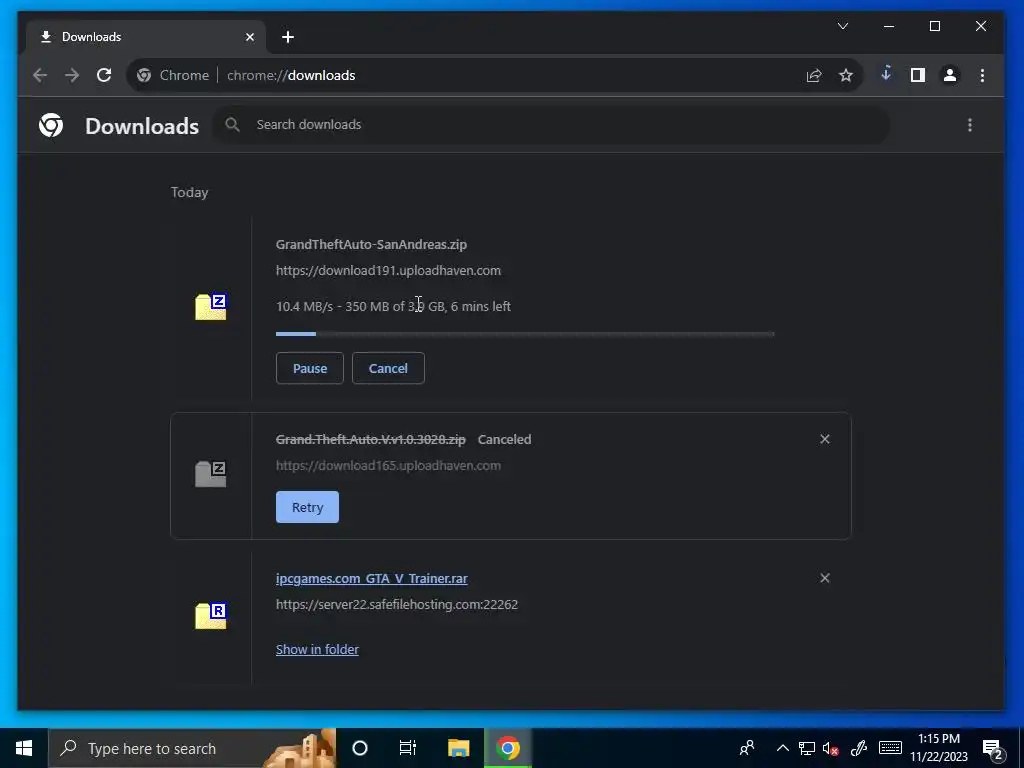Open the Windows Start menu
The image size is (1024, 768).
pos(24,748)
